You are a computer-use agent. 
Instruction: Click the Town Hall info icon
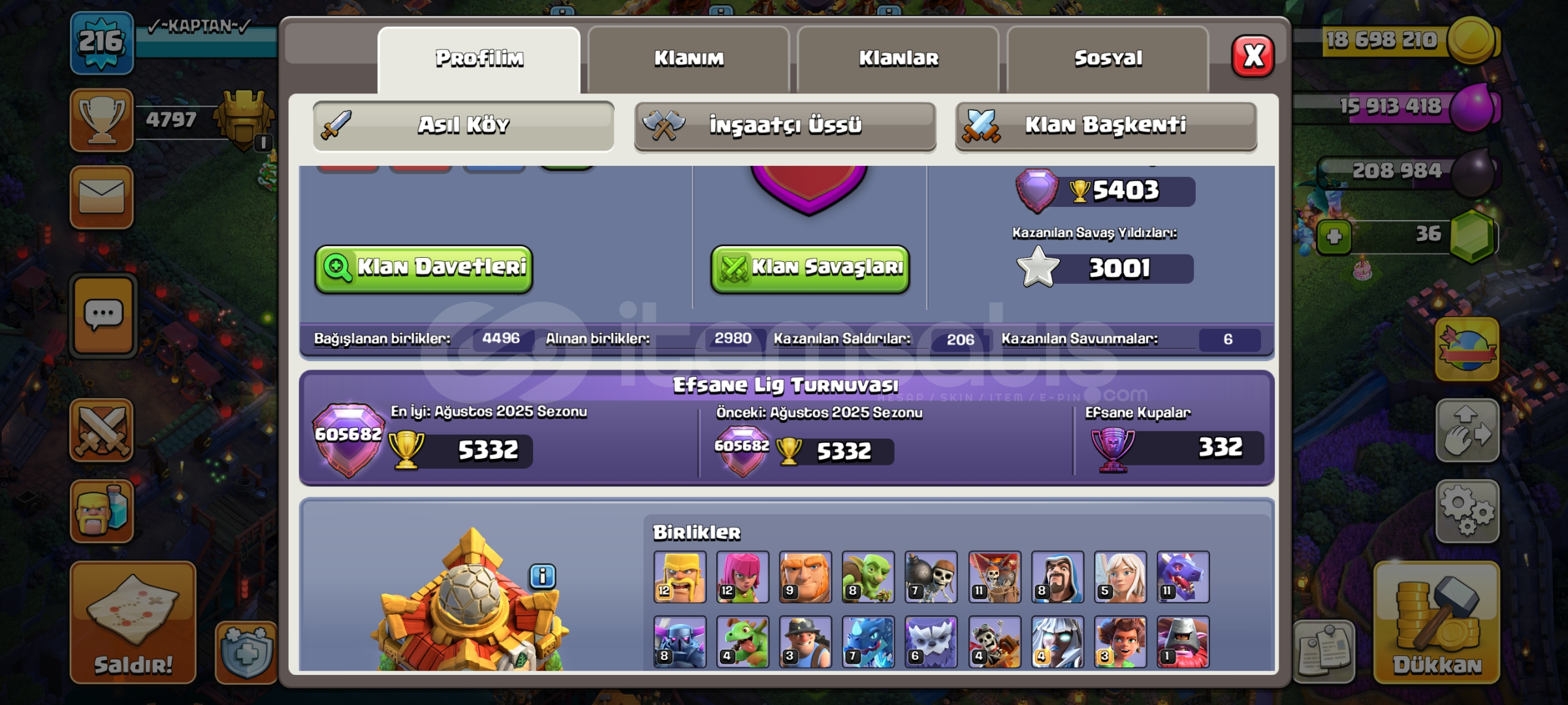pyautogui.click(x=542, y=576)
